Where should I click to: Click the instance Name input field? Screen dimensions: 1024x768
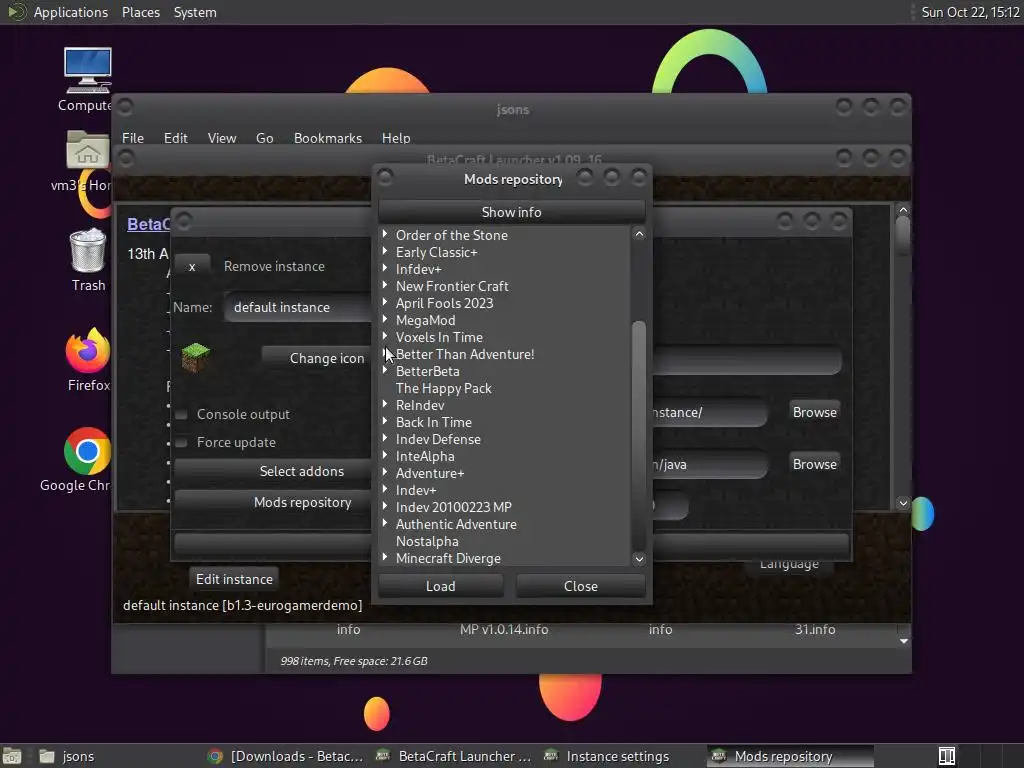[298, 307]
